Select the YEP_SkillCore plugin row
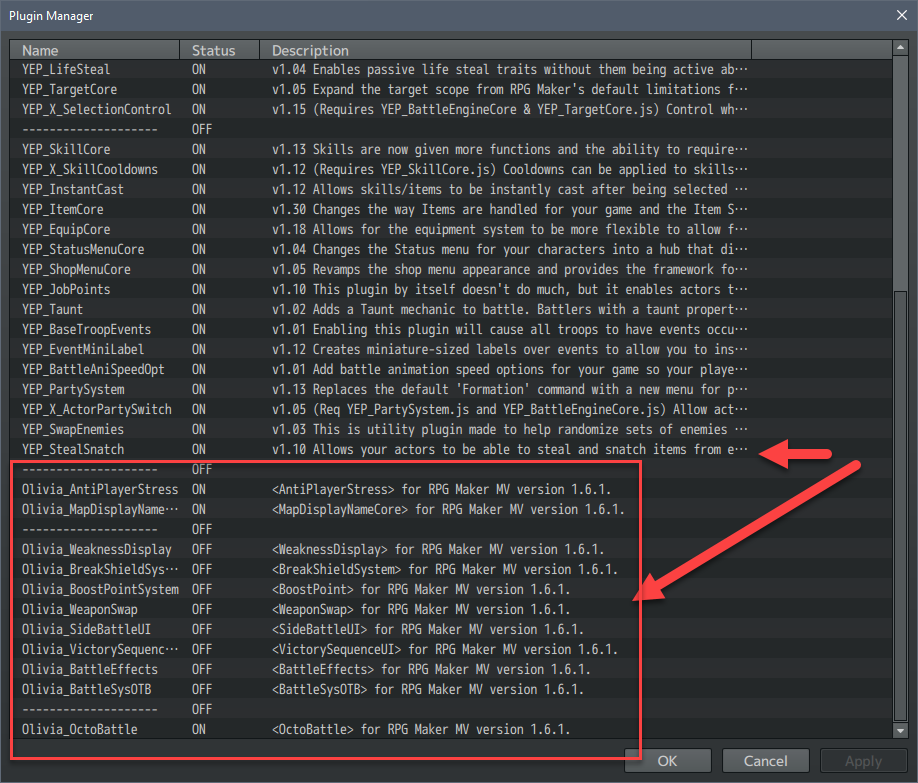Viewport: 918px width, 783px height. pos(451,149)
